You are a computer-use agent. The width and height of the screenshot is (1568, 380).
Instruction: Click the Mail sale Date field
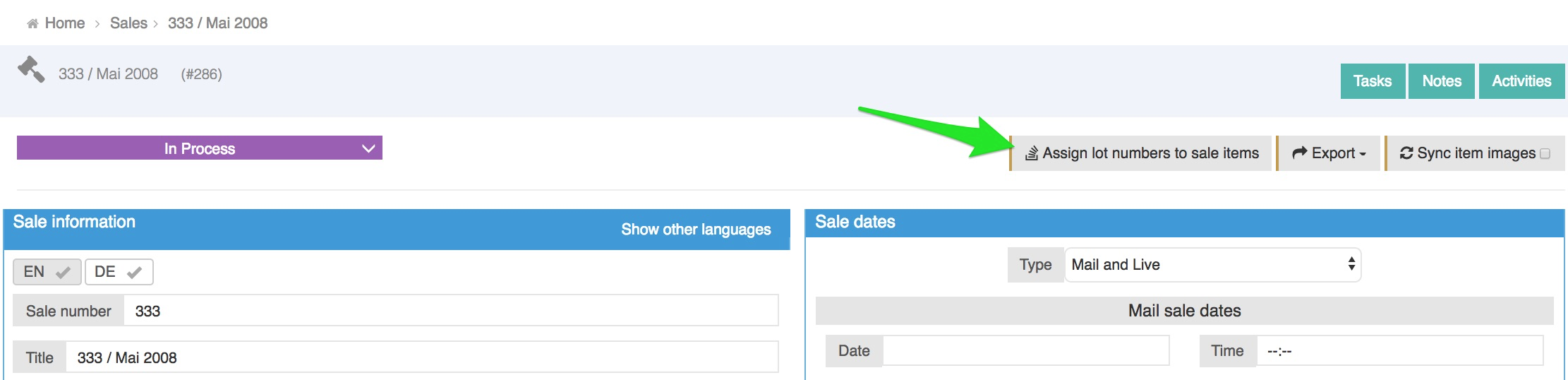click(1025, 351)
